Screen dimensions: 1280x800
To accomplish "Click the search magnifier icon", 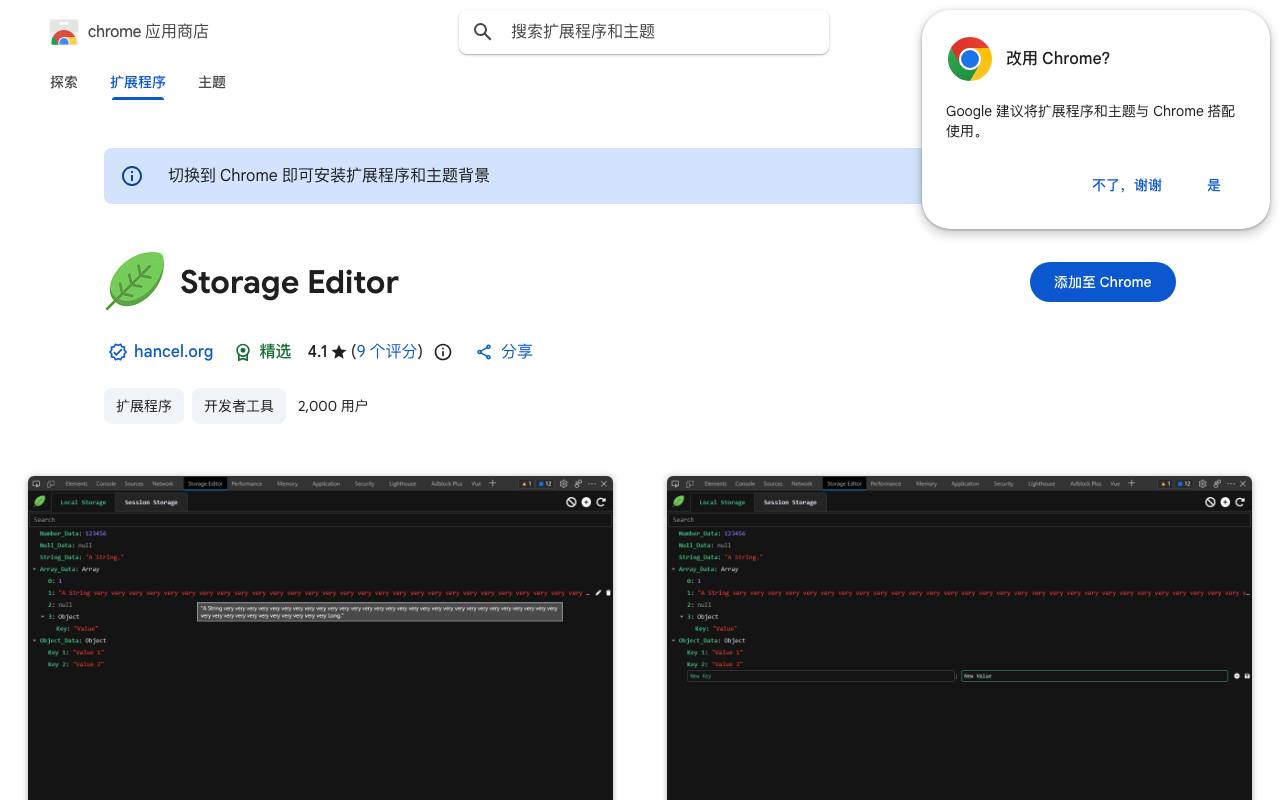I will point(483,32).
